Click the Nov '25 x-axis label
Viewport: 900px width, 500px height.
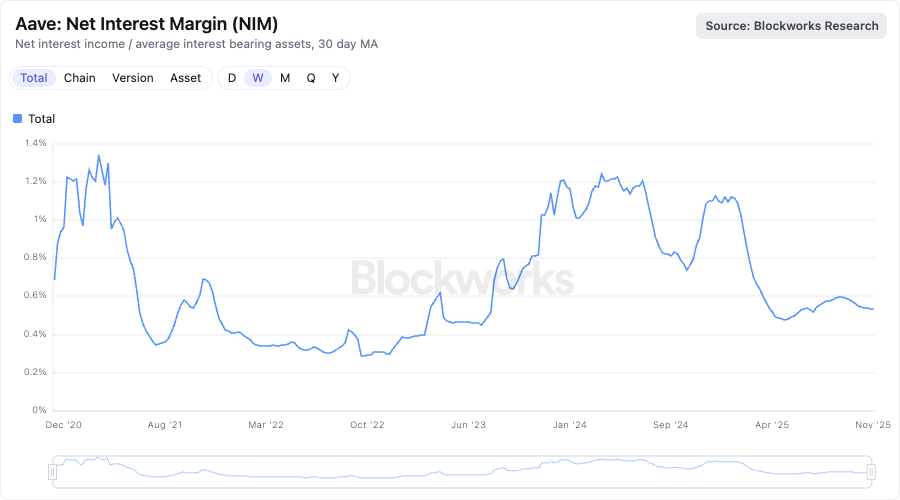[x=873, y=425]
